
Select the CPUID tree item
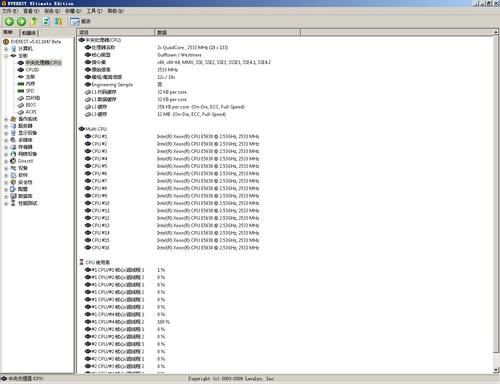pyautogui.click(x=32, y=70)
